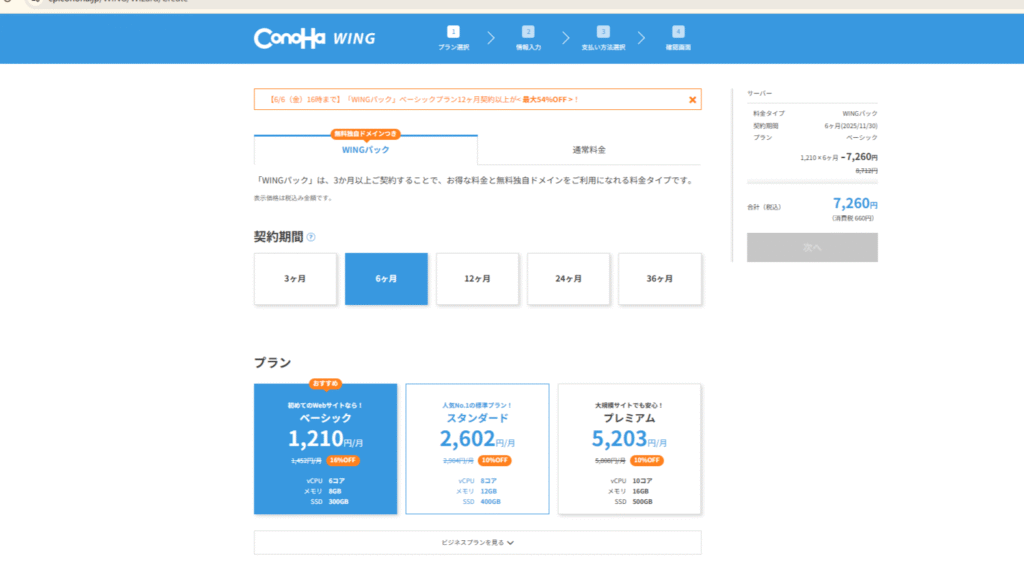Select the 36ヶ月 contract period
The width and height of the screenshot is (1024, 576).
tap(660, 279)
